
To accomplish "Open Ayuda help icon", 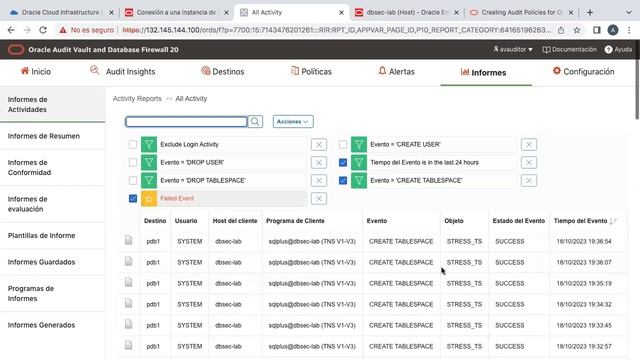I will point(618,49).
